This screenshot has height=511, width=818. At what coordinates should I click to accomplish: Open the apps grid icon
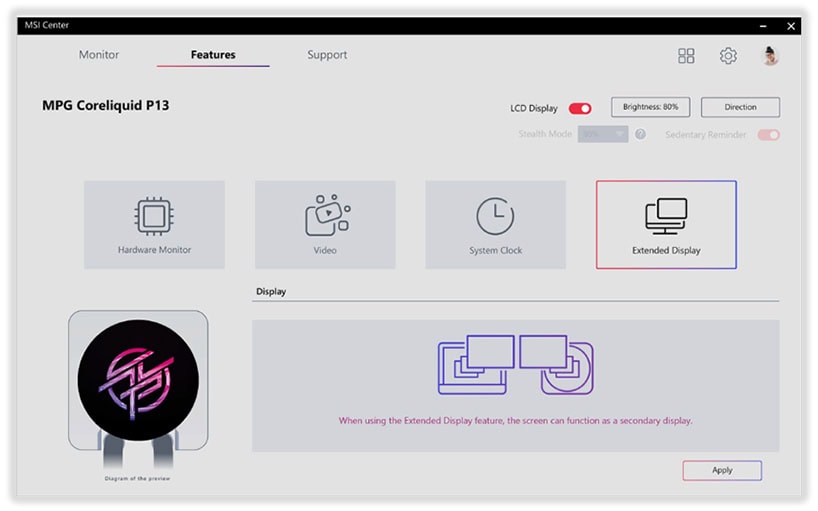(686, 56)
